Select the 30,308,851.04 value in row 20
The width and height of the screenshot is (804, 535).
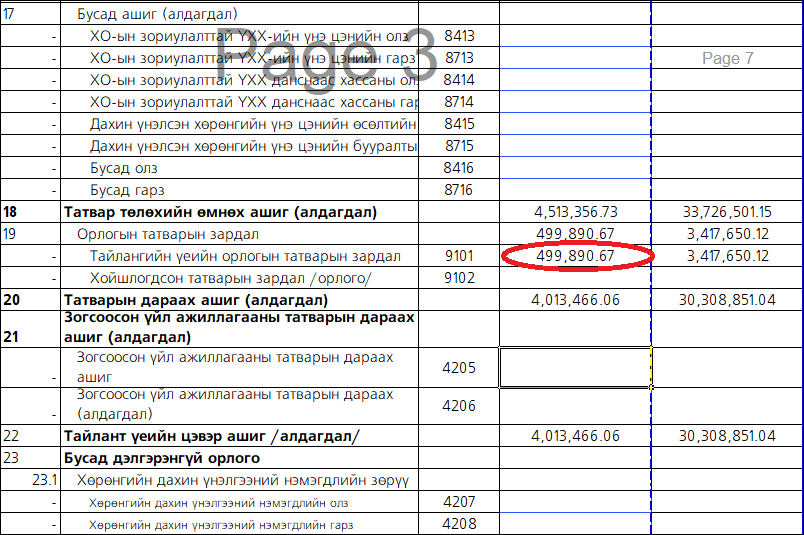(726, 300)
